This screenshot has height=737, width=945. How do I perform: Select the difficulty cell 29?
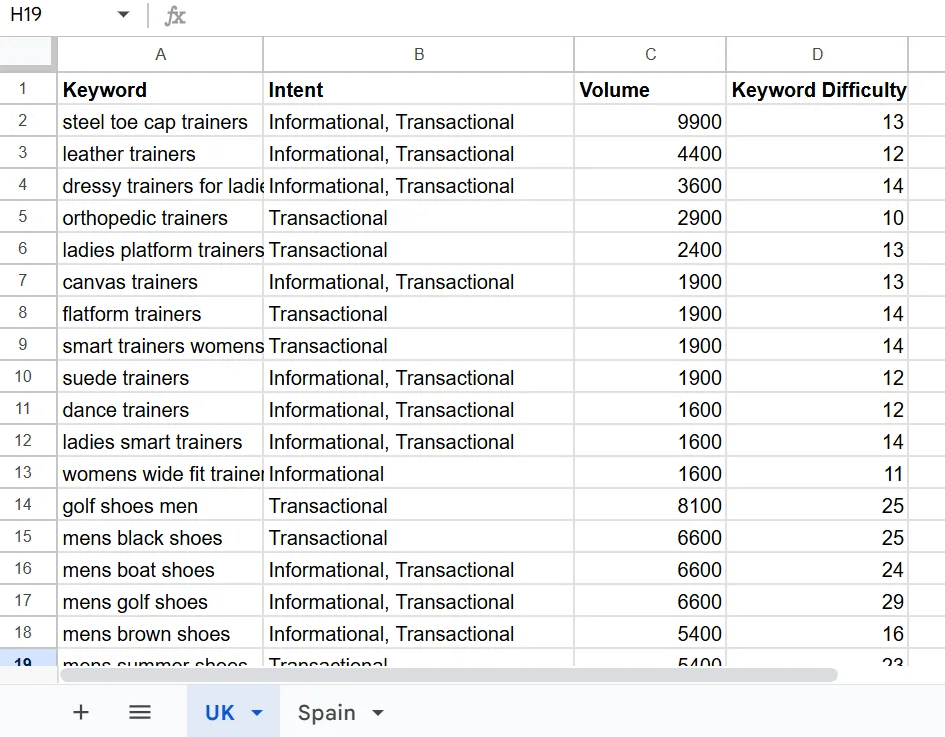click(817, 601)
